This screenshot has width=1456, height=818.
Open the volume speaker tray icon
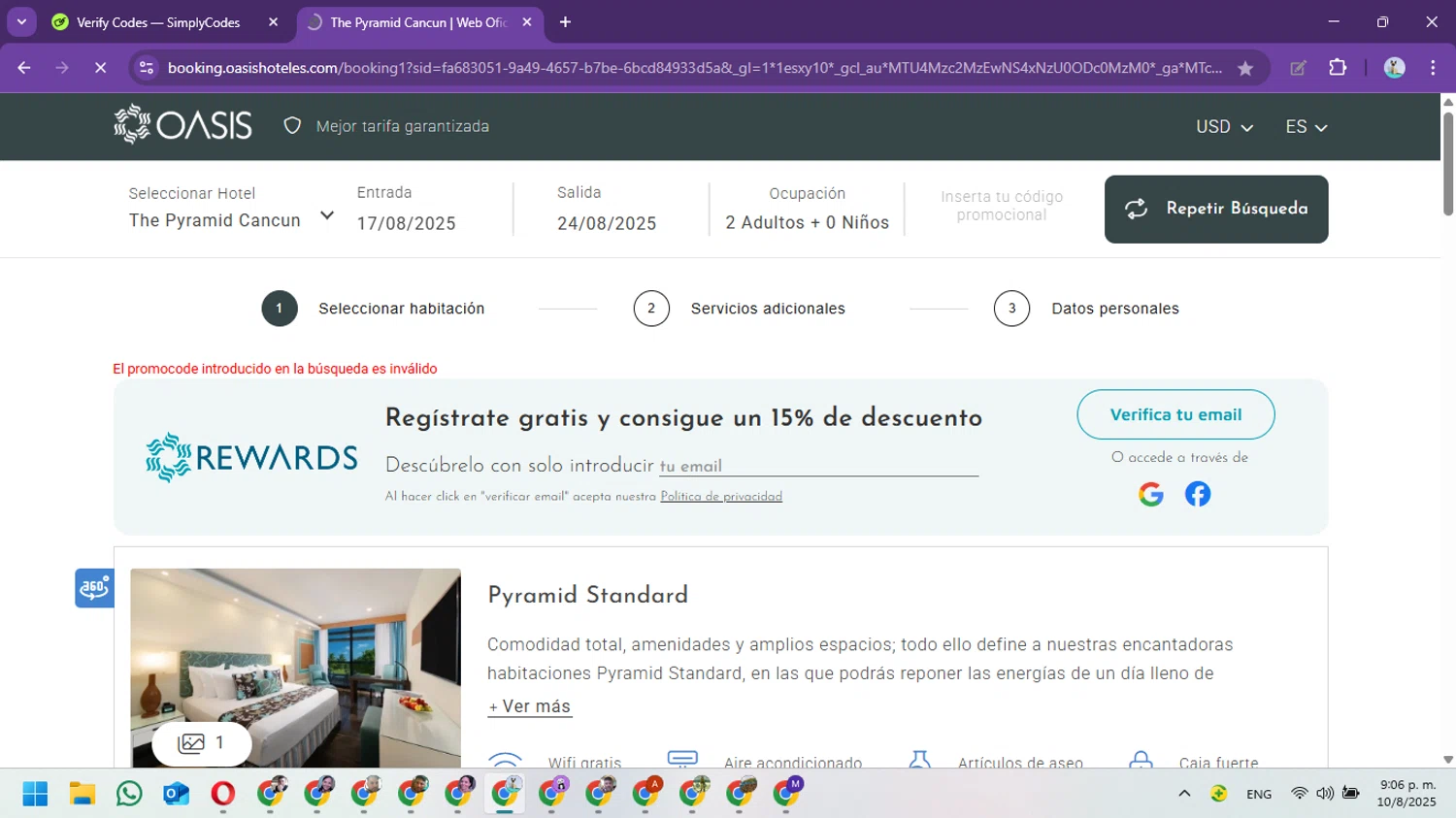(1325, 794)
